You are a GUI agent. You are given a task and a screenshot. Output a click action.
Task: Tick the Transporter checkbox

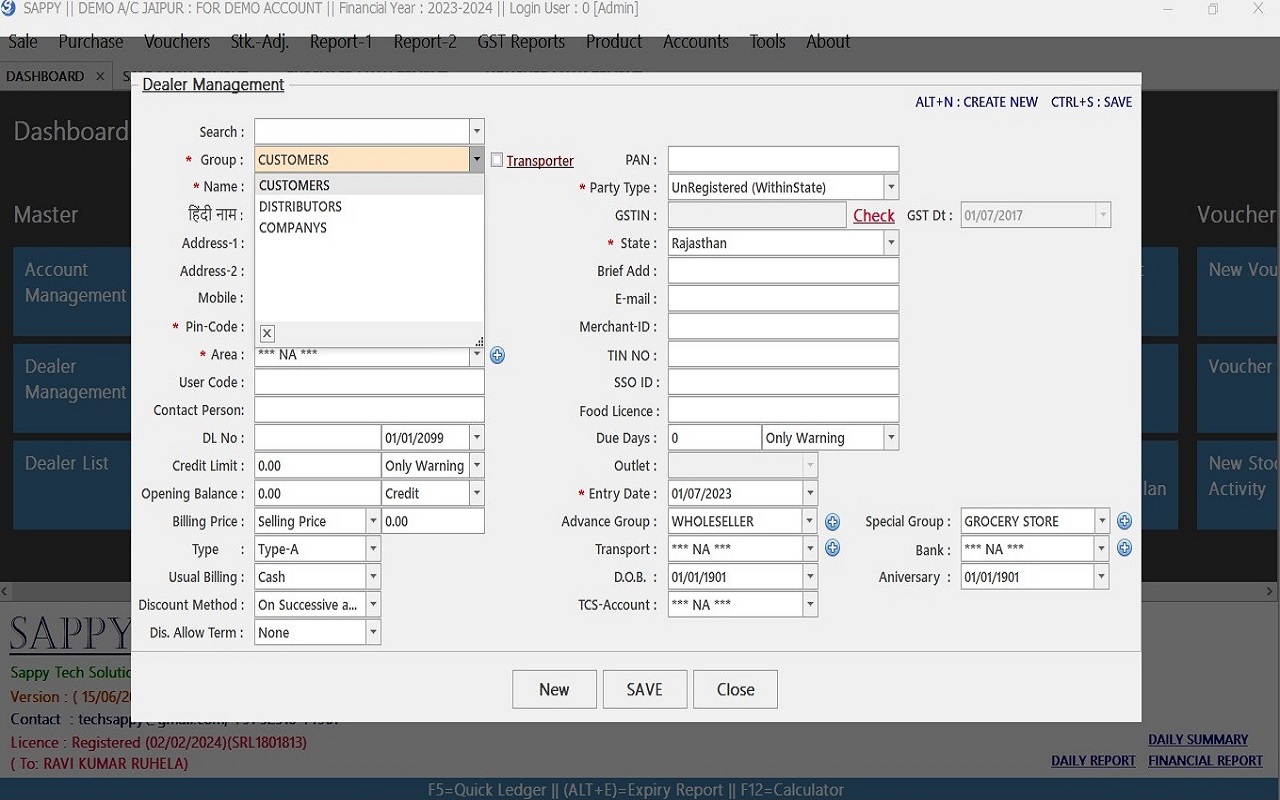point(497,160)
